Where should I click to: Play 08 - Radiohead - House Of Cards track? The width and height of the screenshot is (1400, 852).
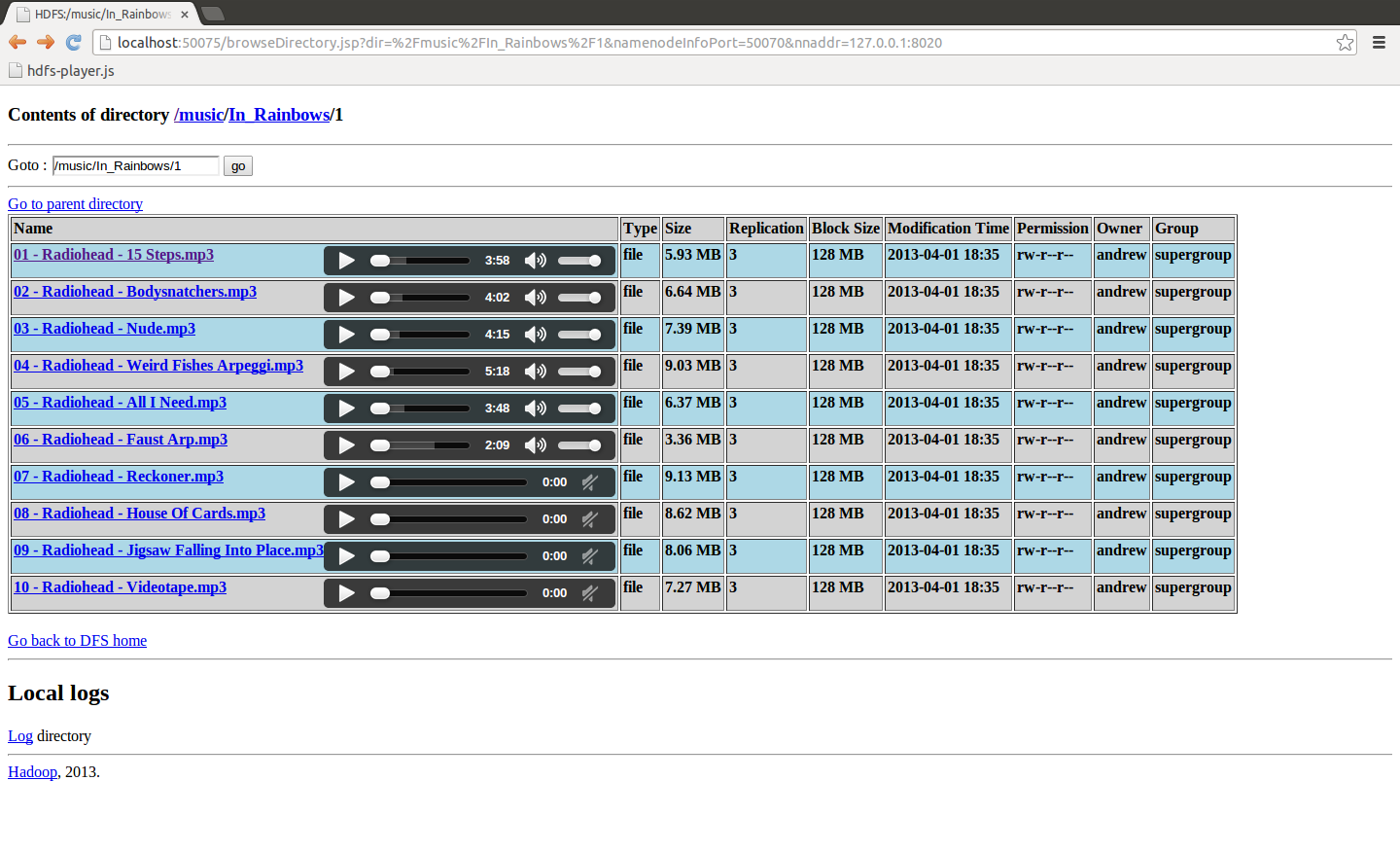346,519
